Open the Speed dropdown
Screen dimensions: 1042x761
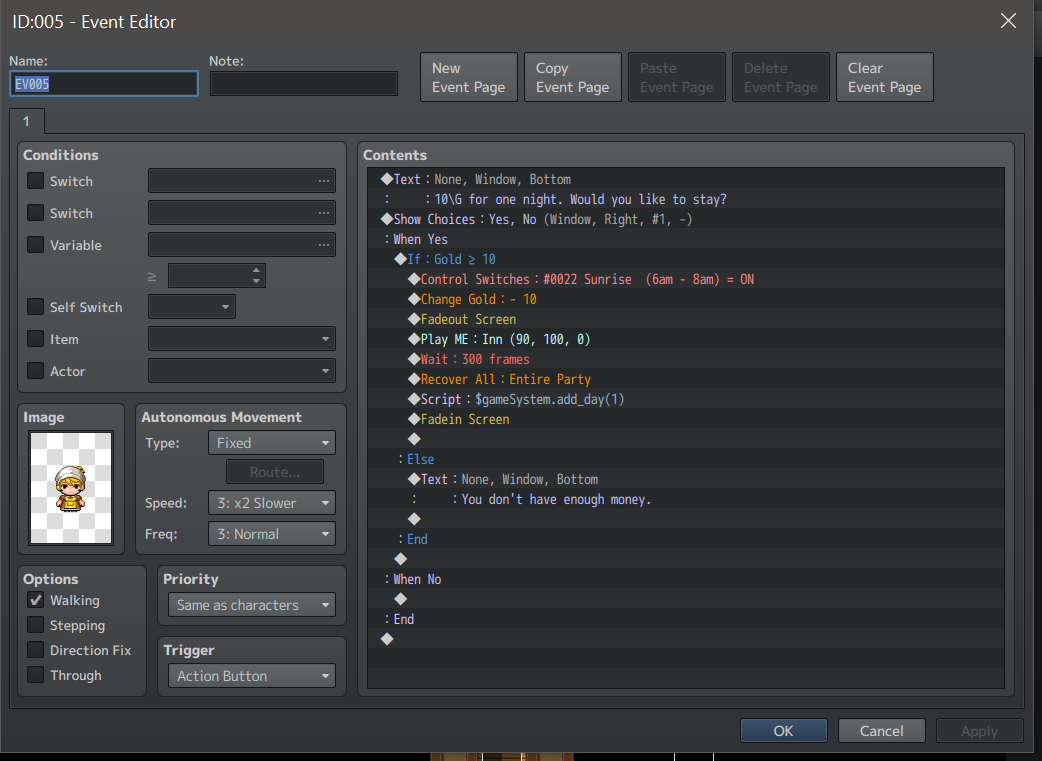click(271, 502)
